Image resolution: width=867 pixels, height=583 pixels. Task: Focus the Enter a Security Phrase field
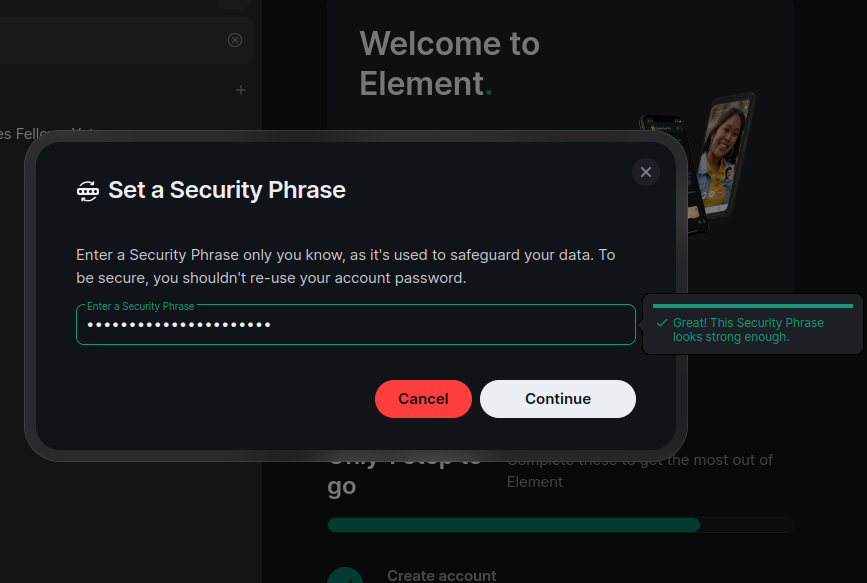[x=356, y=325]
